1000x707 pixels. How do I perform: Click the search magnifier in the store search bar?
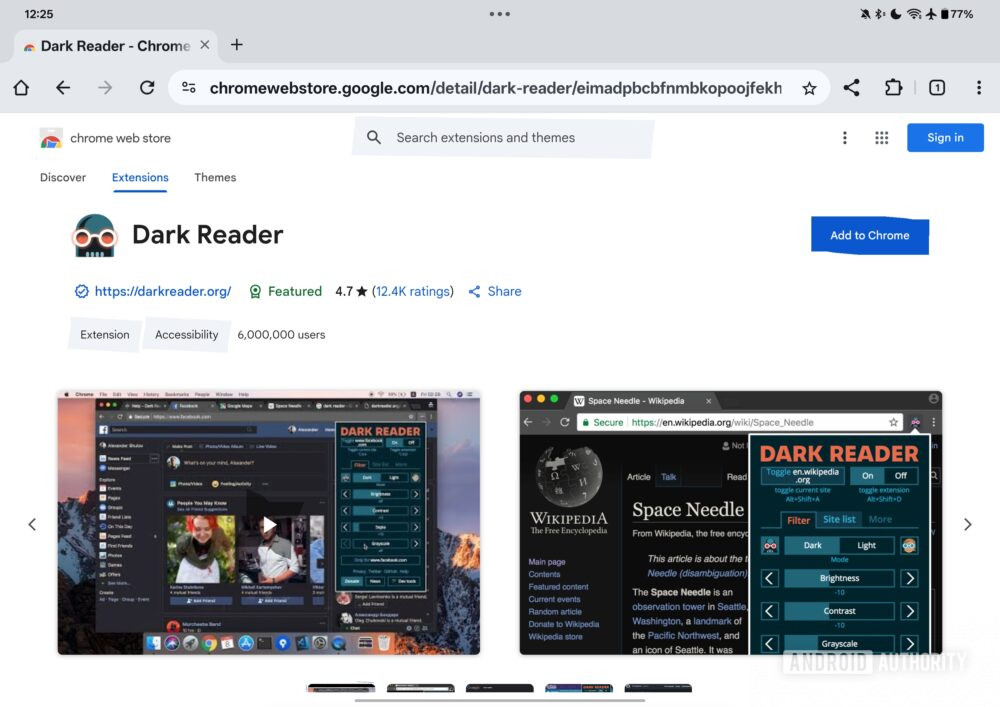373,137
